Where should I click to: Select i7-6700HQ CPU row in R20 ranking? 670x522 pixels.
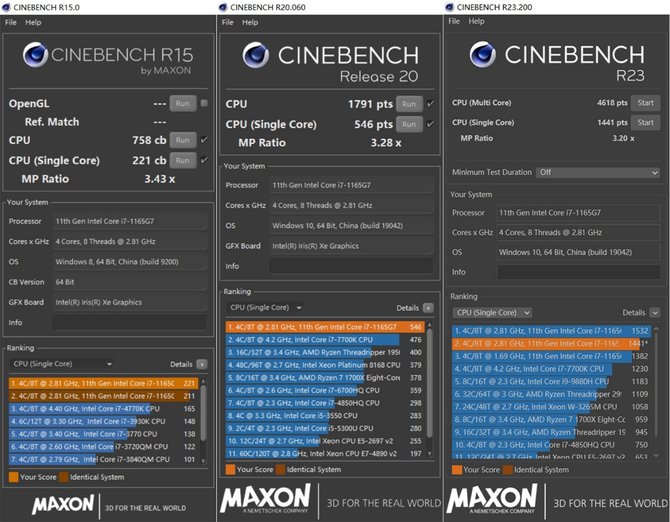click(325, 390)
